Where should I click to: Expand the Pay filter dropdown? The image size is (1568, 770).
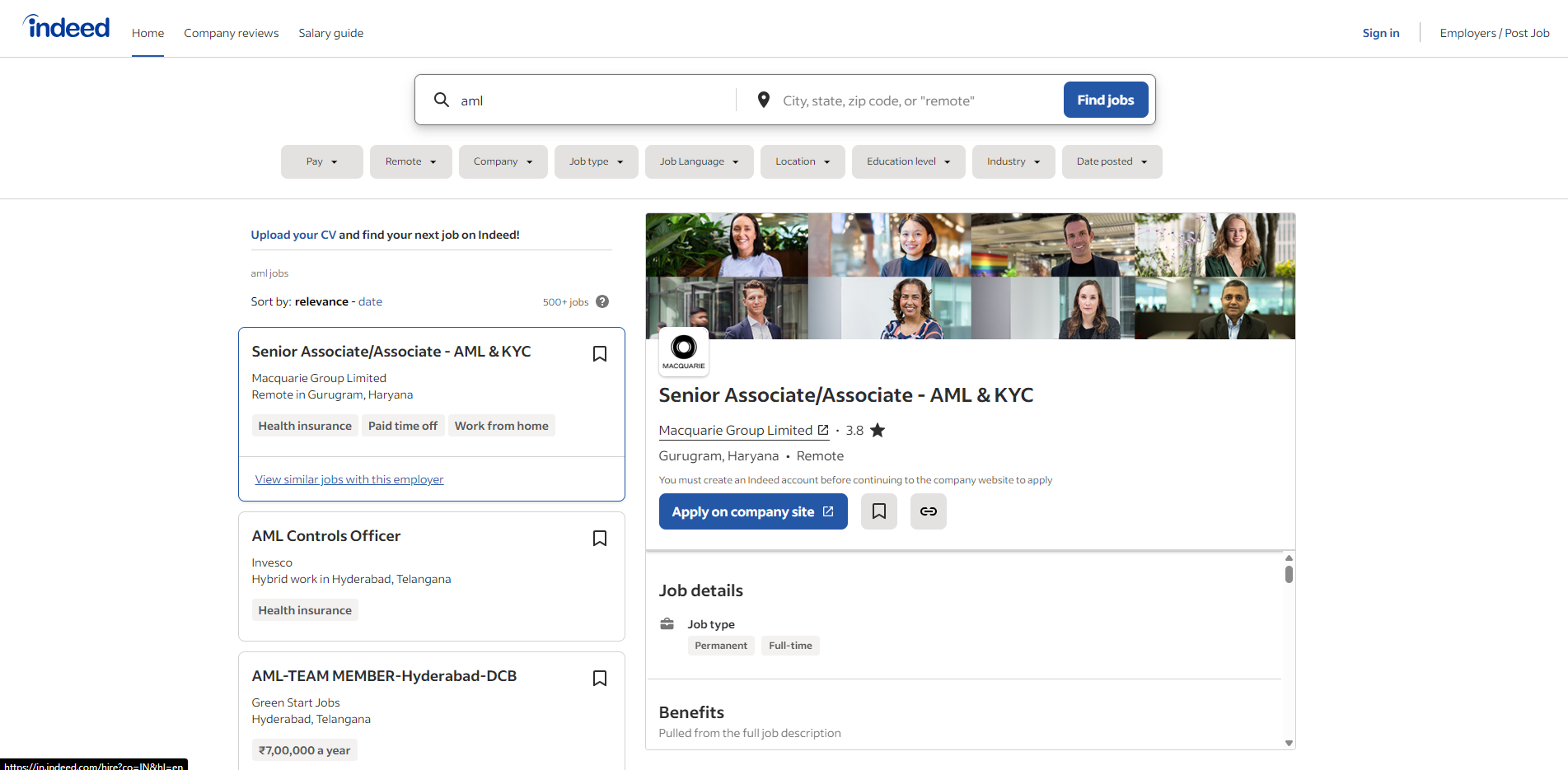coord(321,161)
